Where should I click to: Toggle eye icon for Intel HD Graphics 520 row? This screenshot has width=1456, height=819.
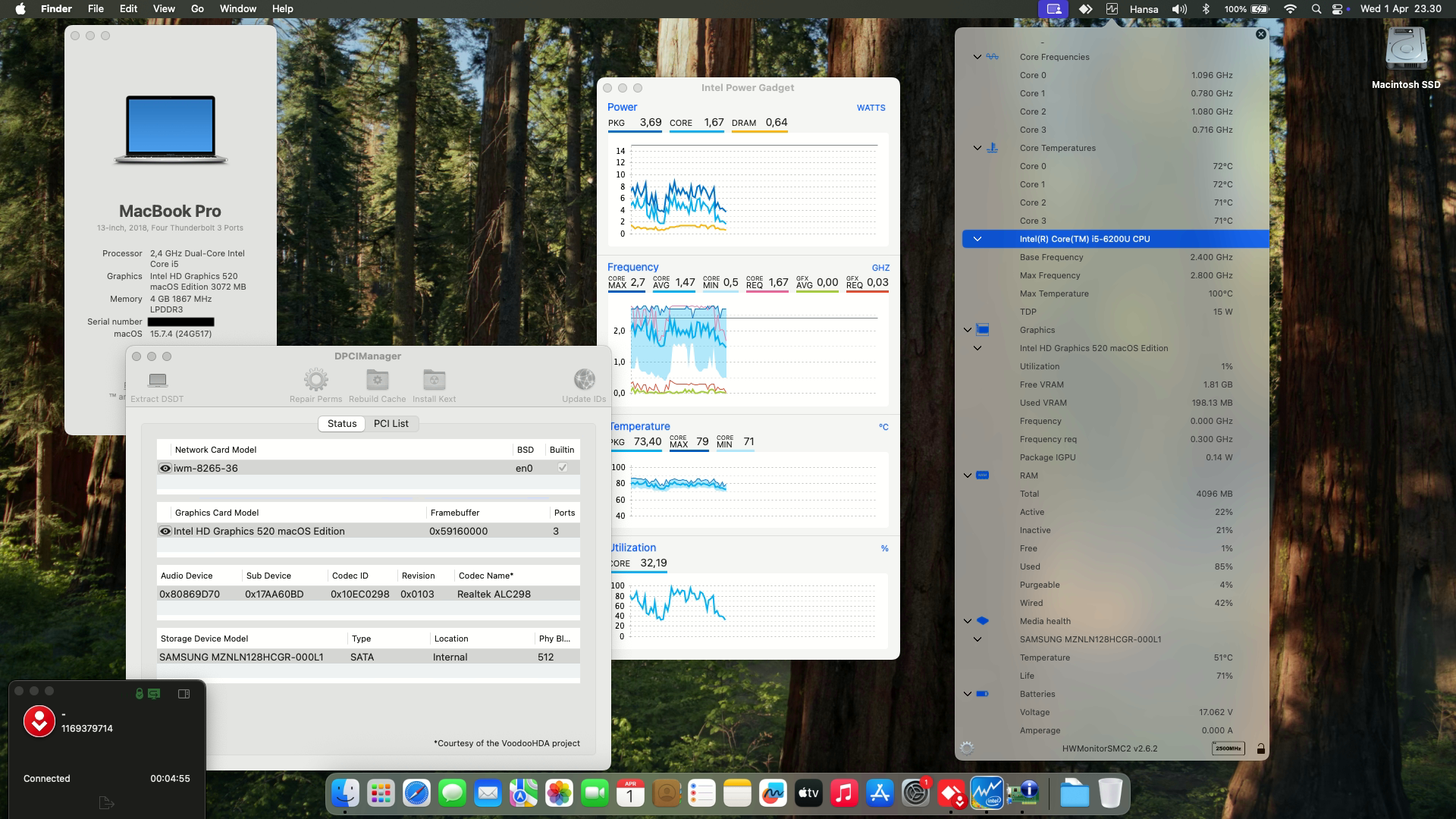tap(165, 531)
